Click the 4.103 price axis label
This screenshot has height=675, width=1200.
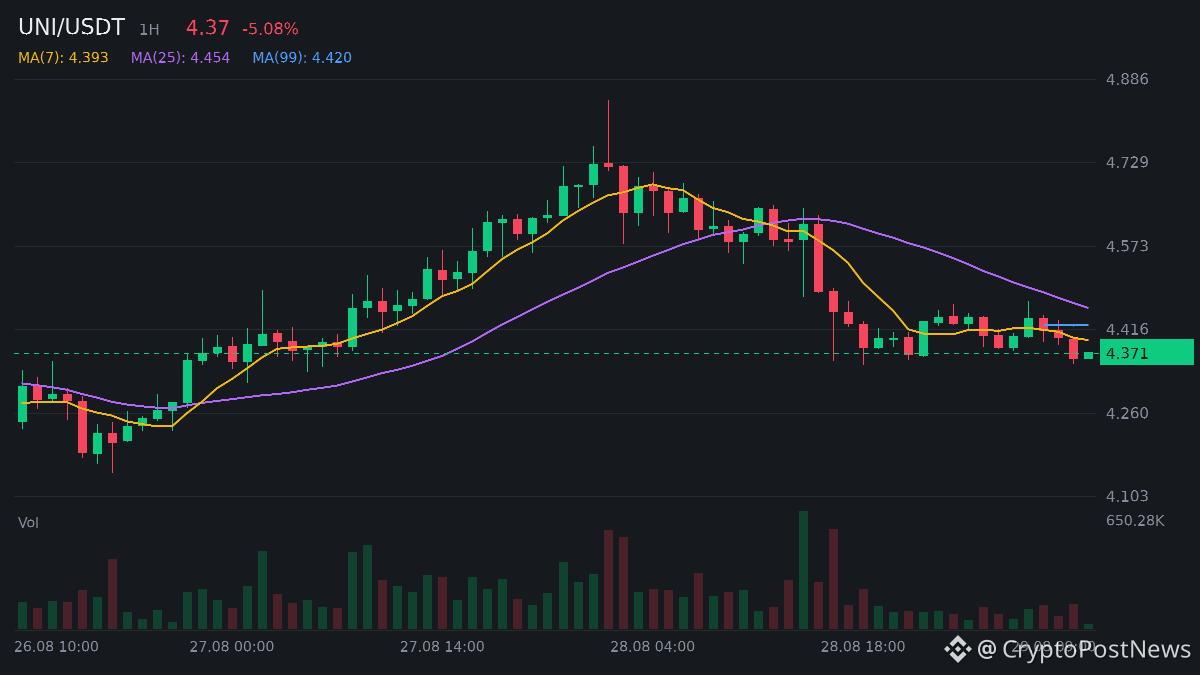[x=1127, y=496]
